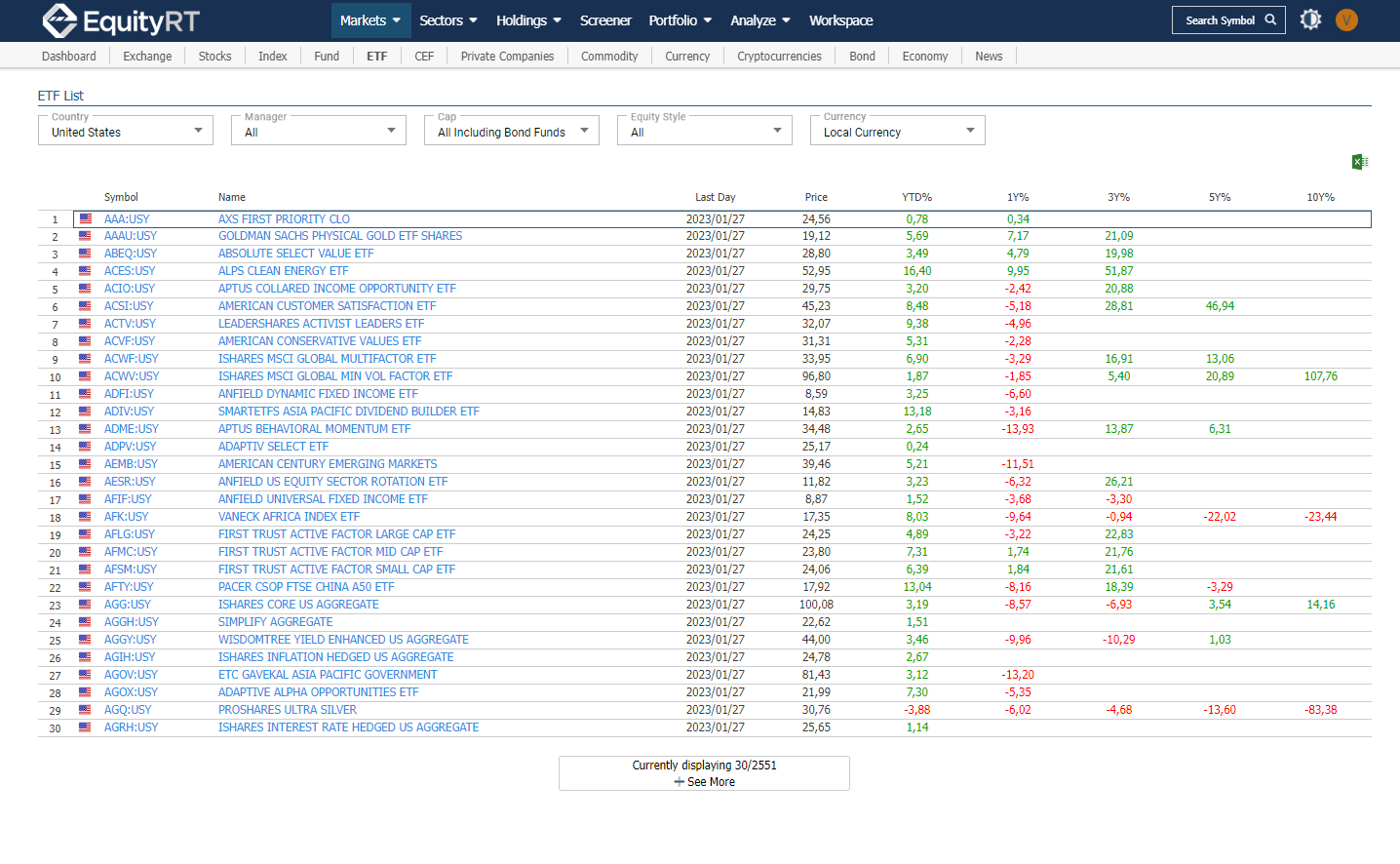This screenshot has width=1400, height=864.
Task: Click the 100,08 price value
Action: click(x=816, y=605)
